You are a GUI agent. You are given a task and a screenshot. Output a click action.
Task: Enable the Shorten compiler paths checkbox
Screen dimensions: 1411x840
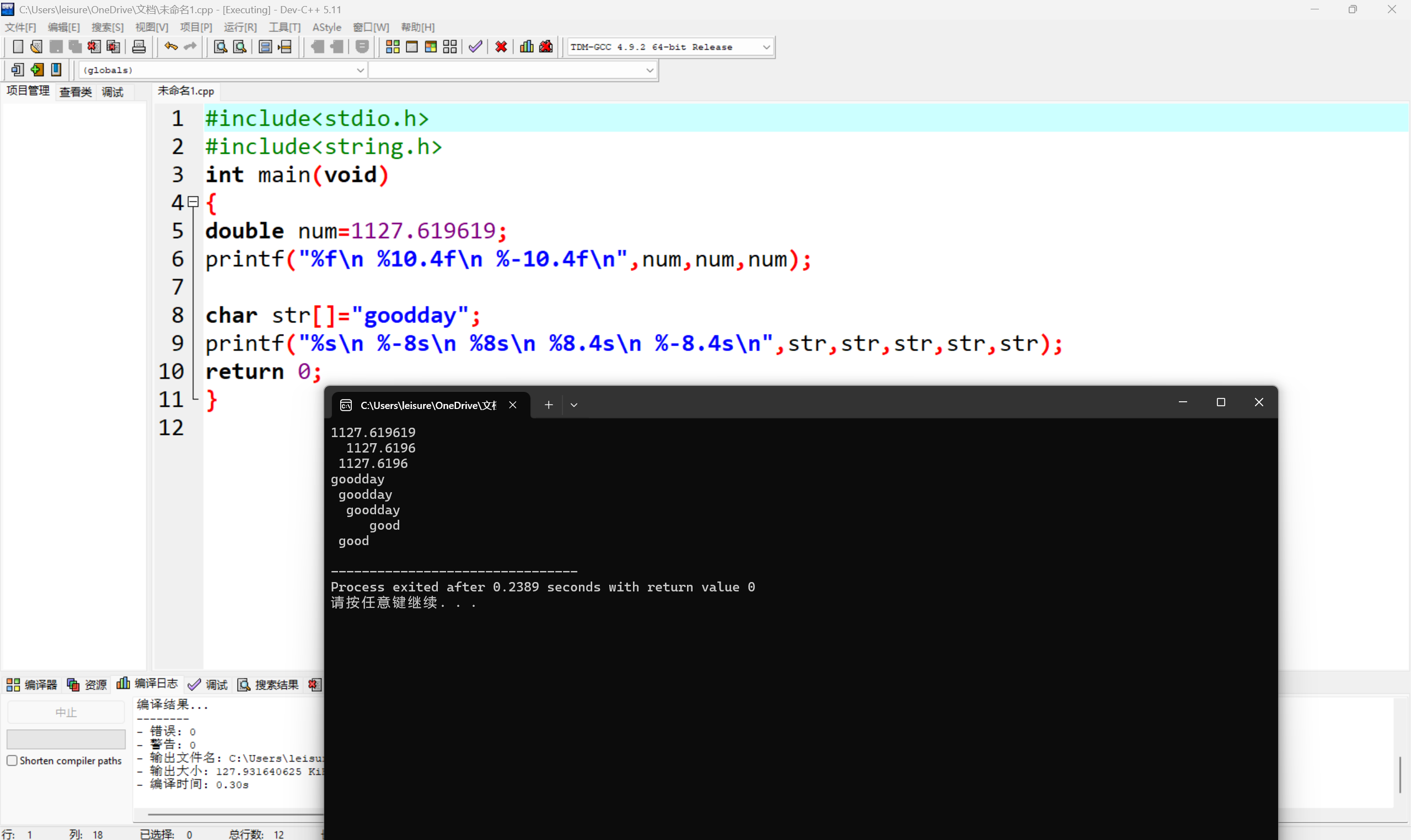[12, 760]
